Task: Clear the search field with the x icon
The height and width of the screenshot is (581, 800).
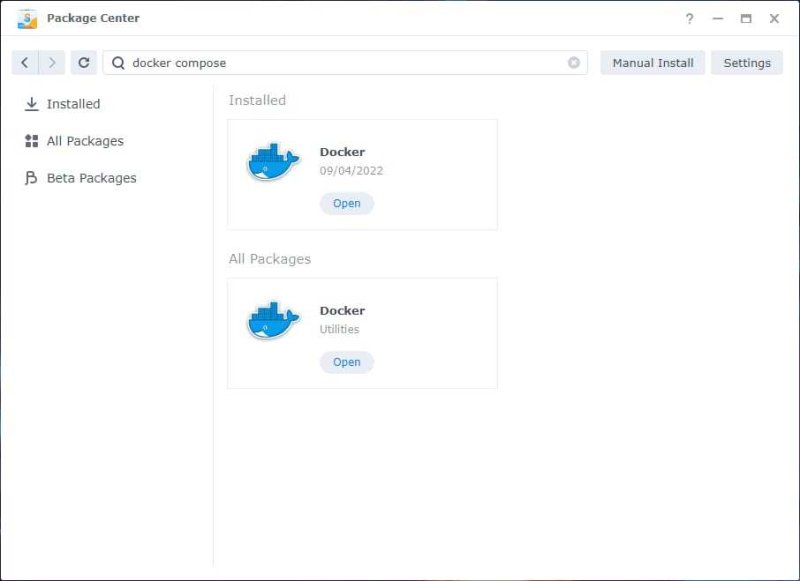Action: (x=574, y=62)
